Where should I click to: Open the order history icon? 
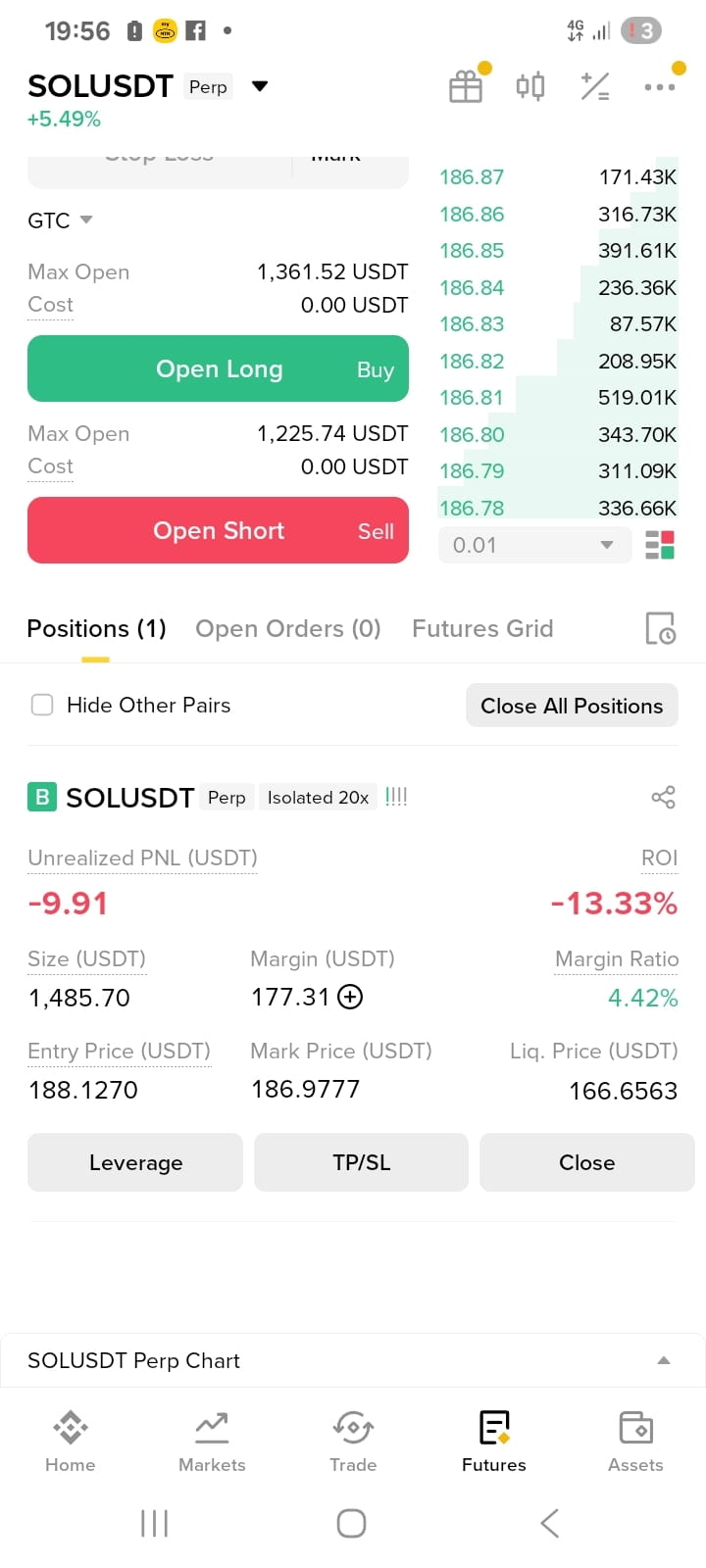(x=660, y=628)
